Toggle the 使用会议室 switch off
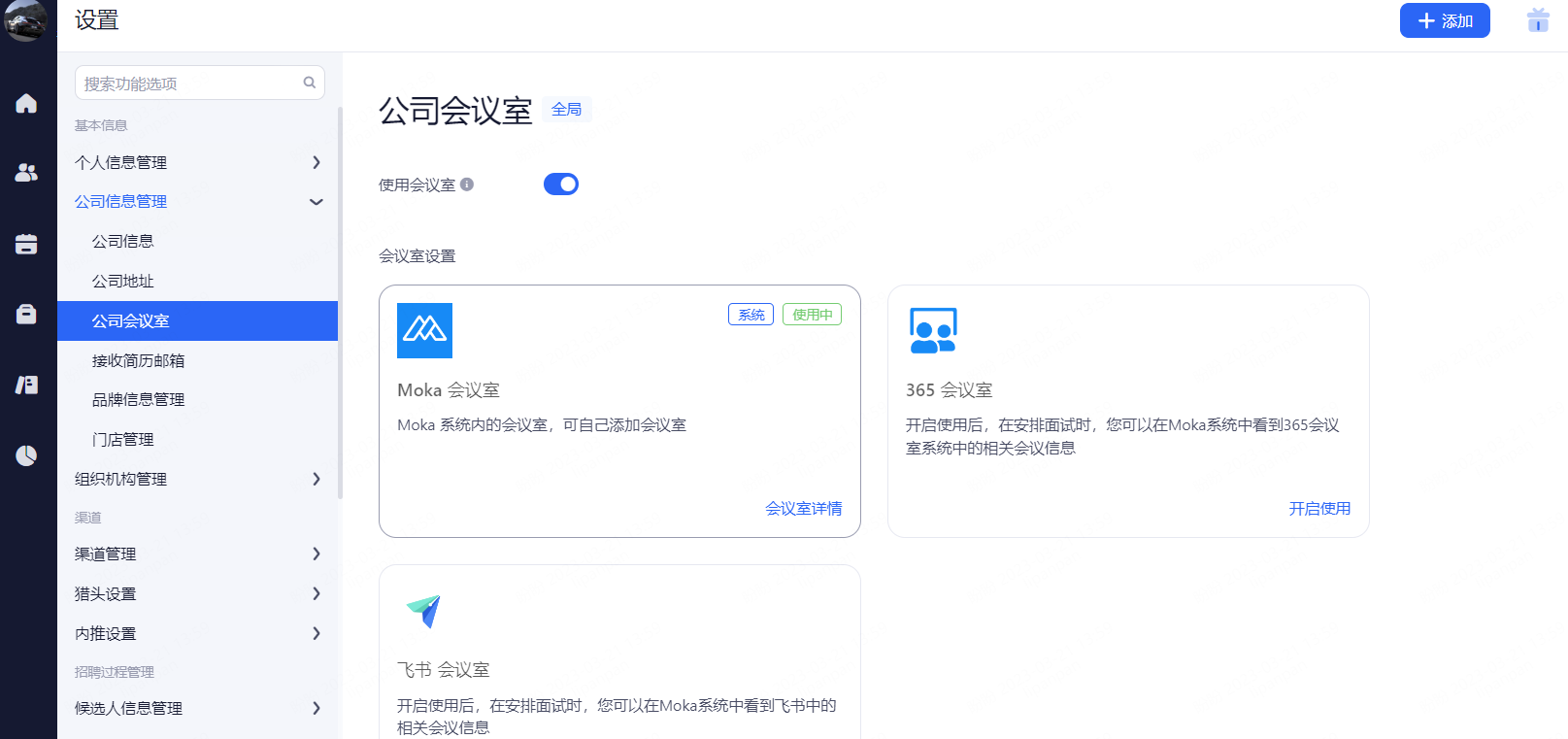Screen dimensions: 1568x739 click(x=560, y=185)
